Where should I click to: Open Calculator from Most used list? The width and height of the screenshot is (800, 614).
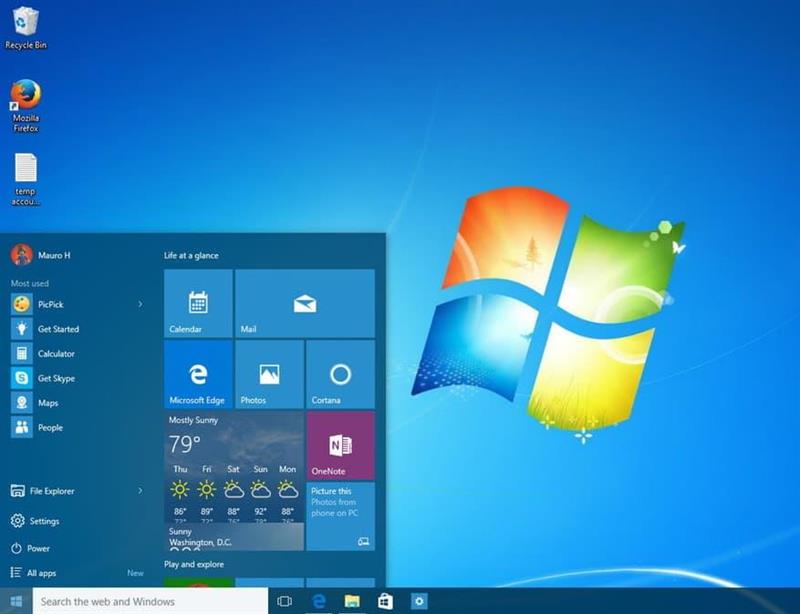point(56,354)
